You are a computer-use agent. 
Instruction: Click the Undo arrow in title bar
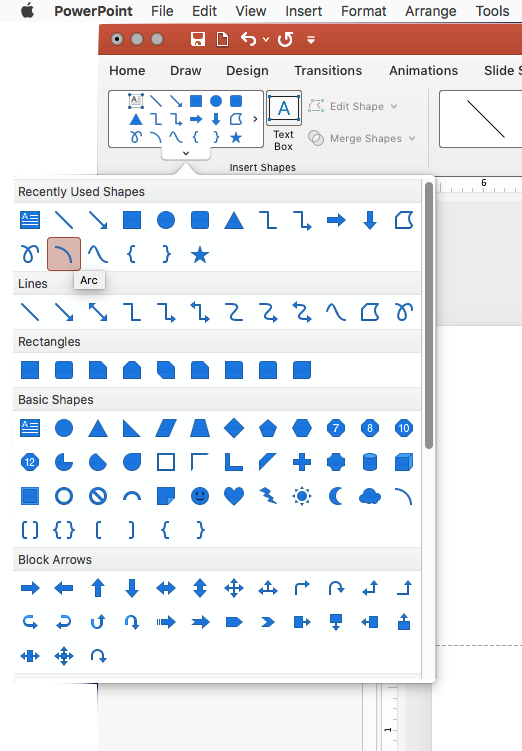pyautogui.click(x=248, y=39)
